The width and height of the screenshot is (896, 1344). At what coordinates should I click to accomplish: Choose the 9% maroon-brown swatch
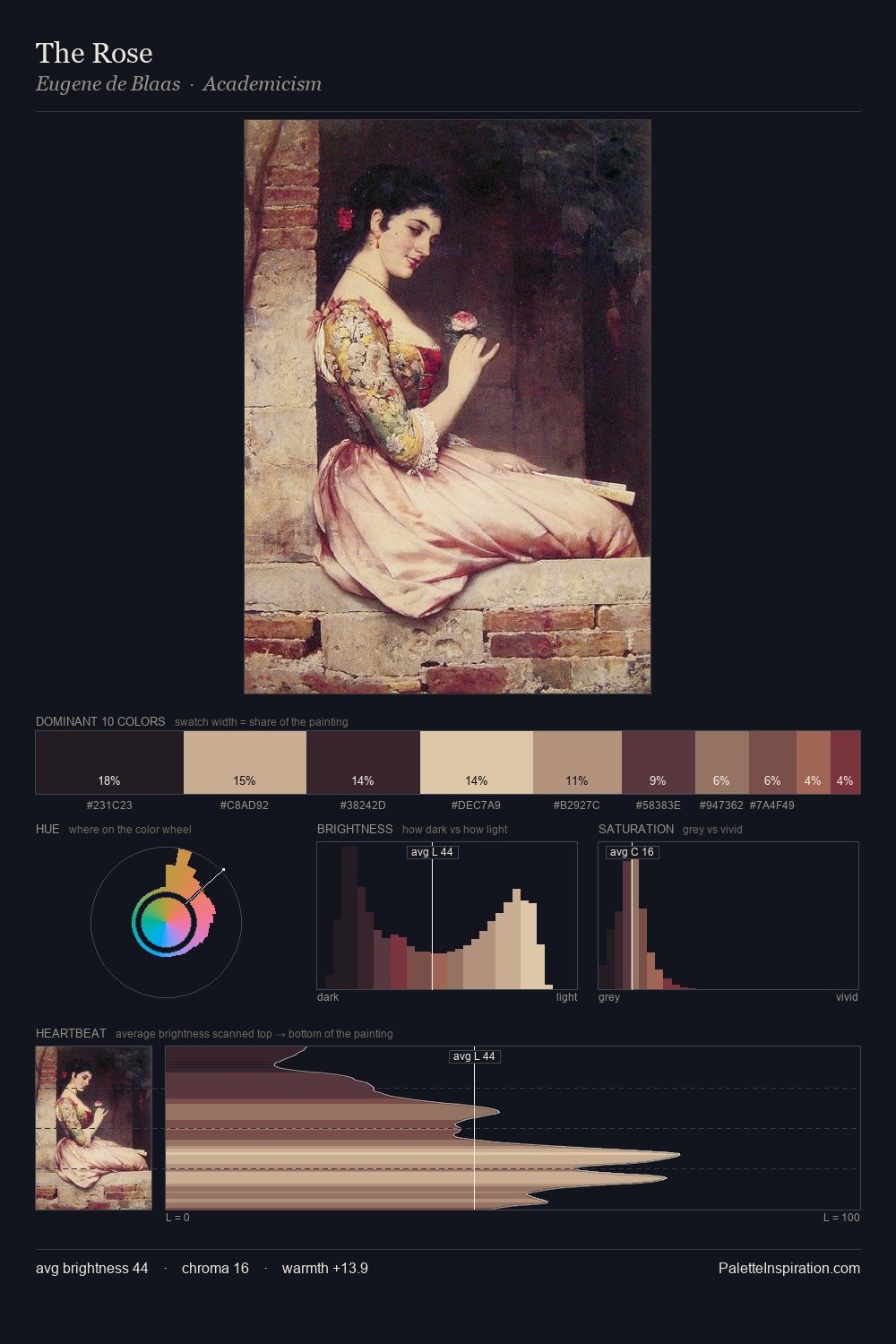659,762
